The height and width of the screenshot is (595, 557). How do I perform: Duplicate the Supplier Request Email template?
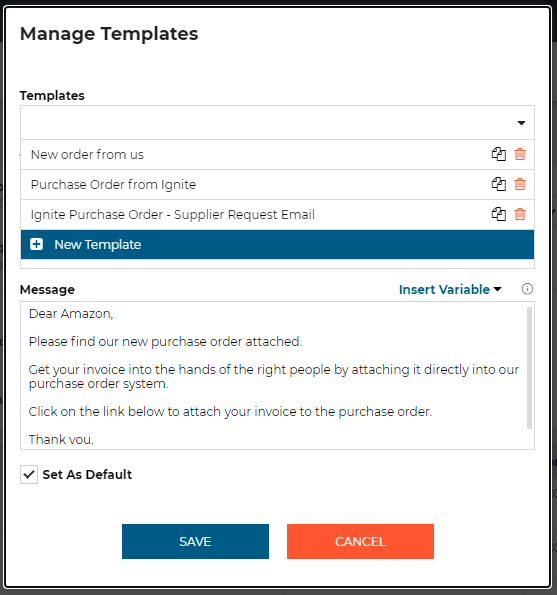pos(499,214)
